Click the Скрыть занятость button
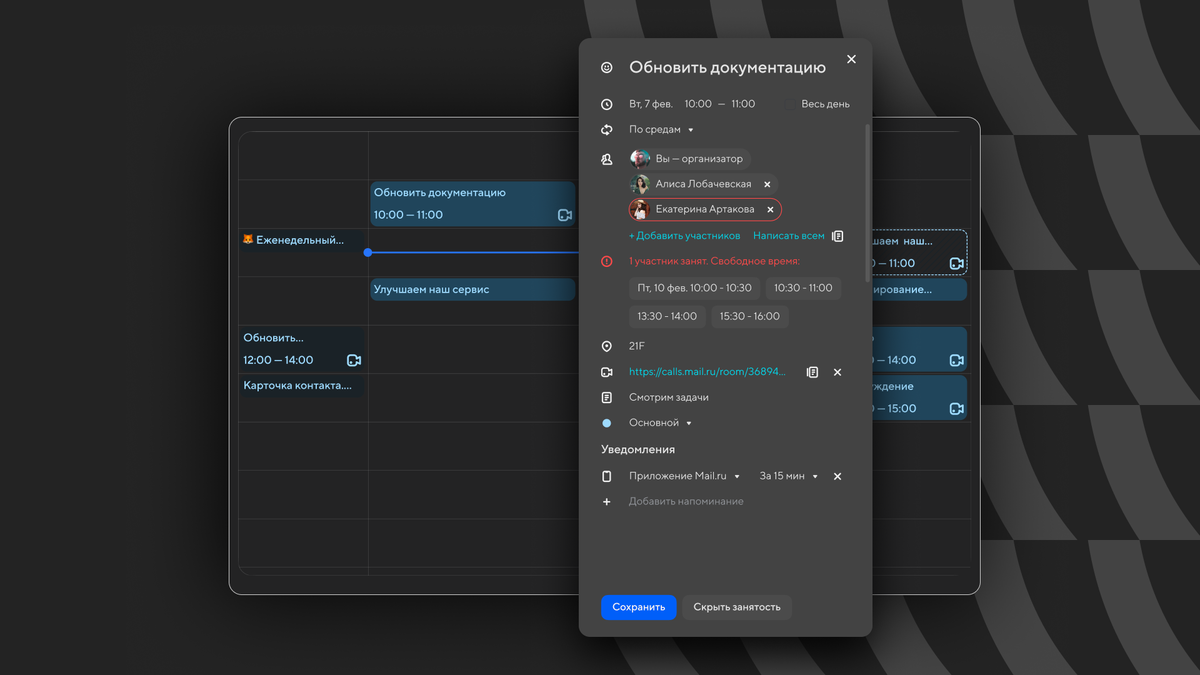 tap(737, 607)
